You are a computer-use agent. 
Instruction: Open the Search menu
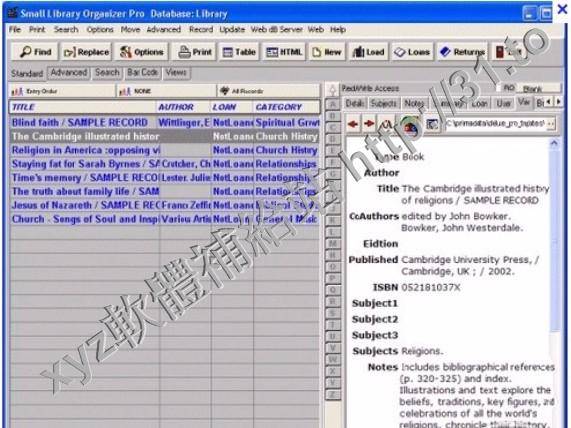66,30
